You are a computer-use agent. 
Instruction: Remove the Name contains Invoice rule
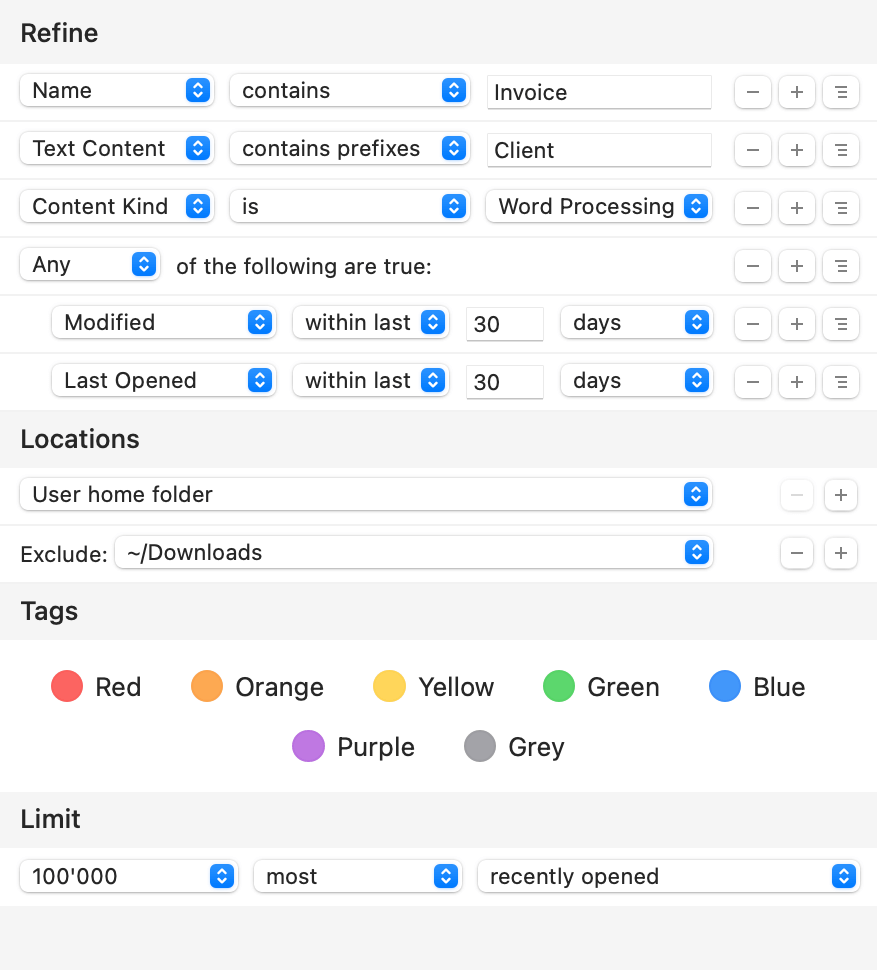pyautogui.click(x=752, y=92)
